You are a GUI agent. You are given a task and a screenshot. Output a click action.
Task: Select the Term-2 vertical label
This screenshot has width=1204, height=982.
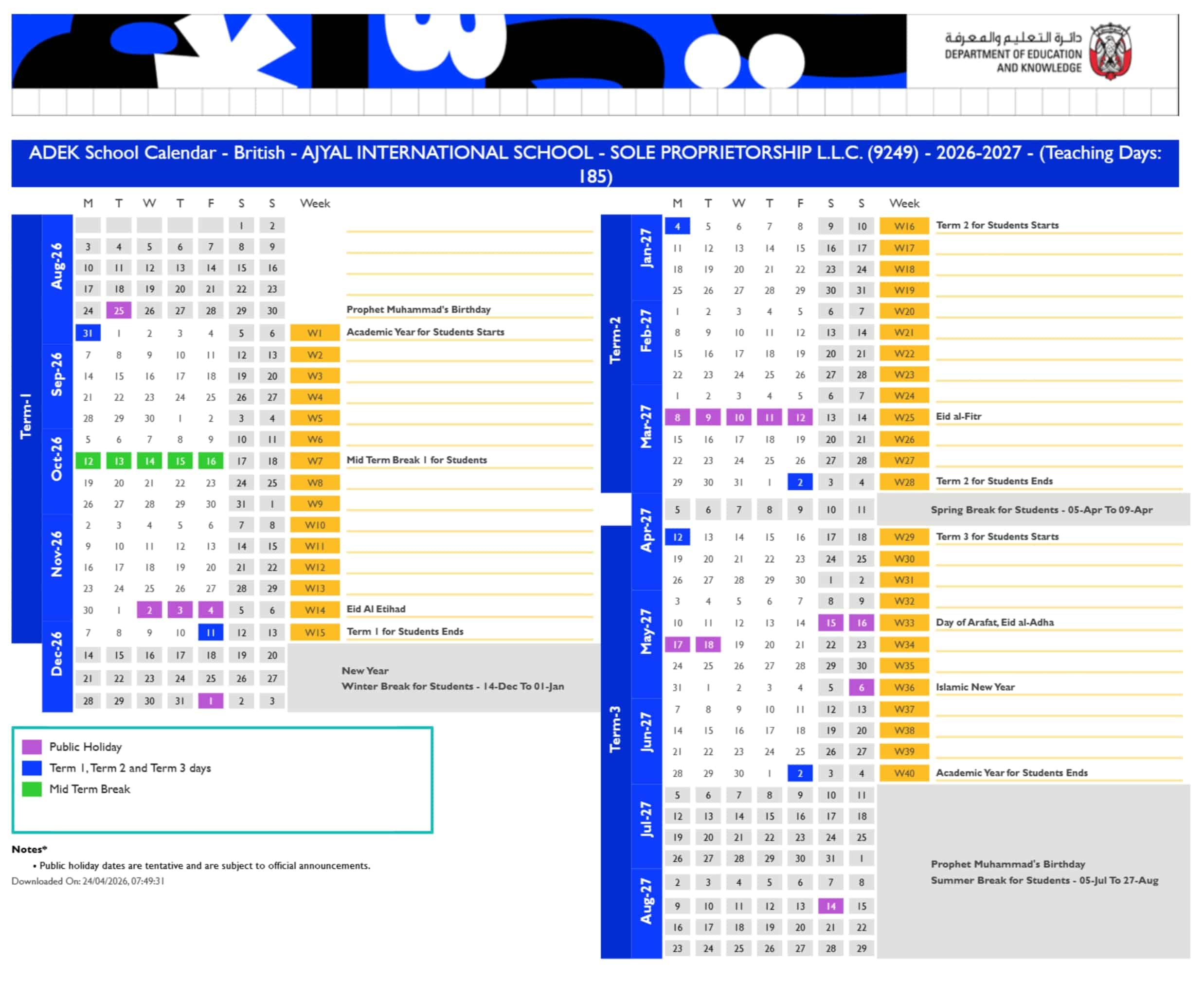[x=615, y=340]
